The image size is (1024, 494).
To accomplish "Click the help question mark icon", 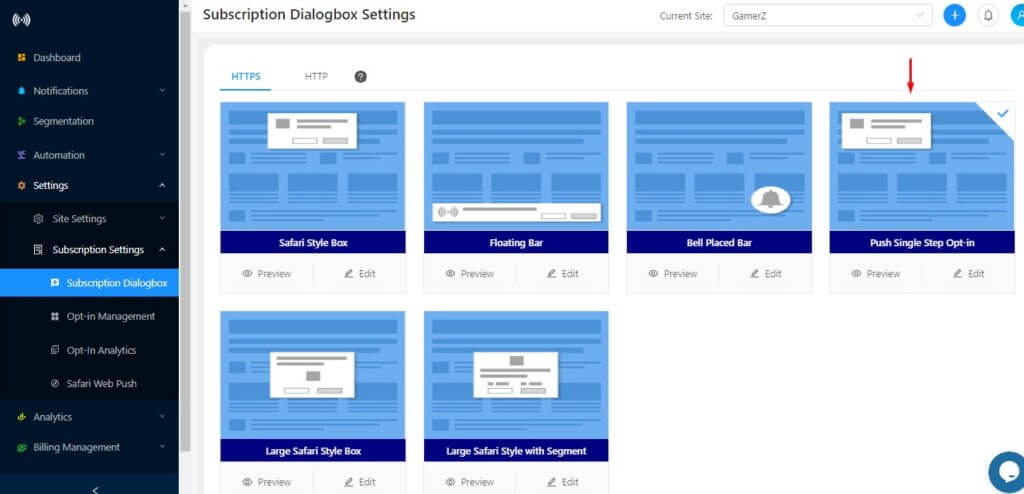I will 360,76.
